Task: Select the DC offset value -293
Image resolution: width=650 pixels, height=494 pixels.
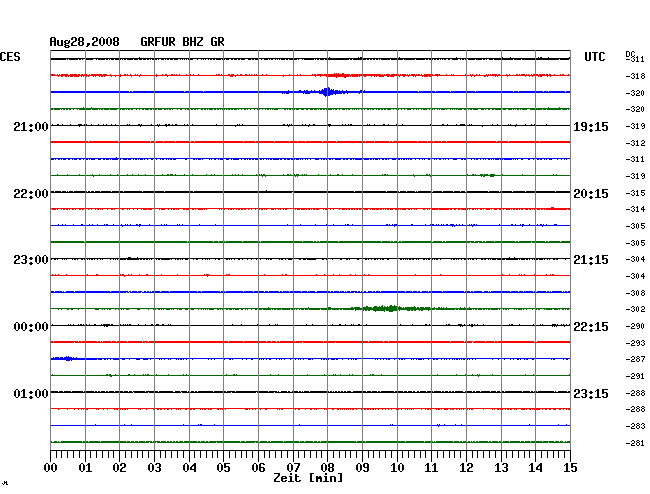Action: 635,343
